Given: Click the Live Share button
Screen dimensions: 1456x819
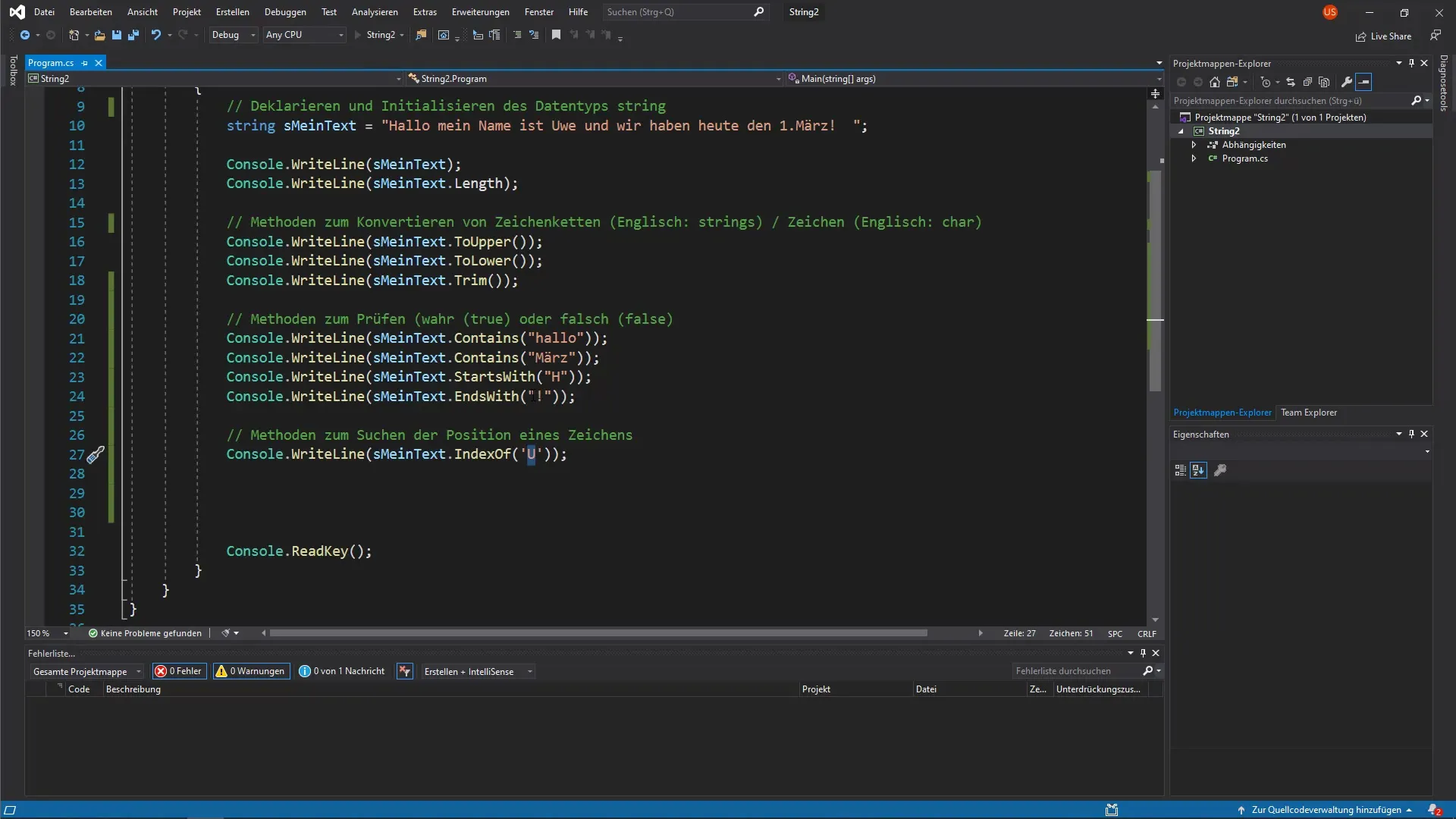Looking at the screenshot, I should pyautogui.click(x=1384, y=36).
